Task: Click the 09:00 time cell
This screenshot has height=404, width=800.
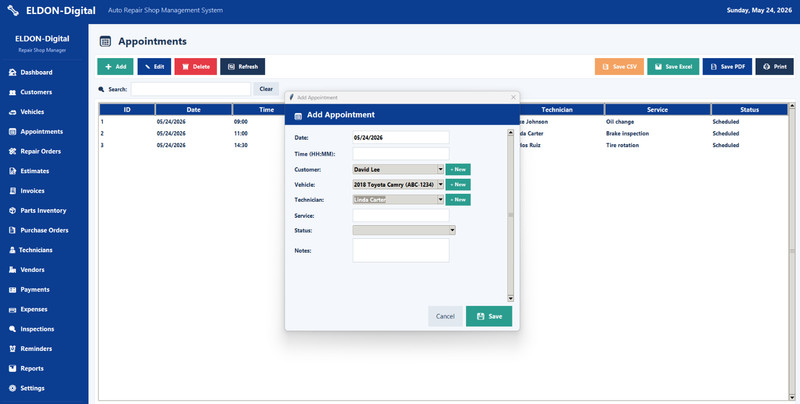Action: tap(241, 122)
